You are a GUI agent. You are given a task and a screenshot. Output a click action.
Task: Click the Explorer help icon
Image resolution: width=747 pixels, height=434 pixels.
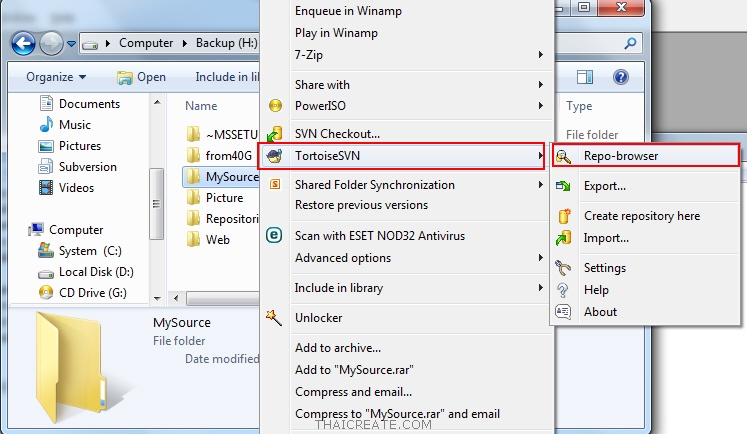click(x=621, y=77)
